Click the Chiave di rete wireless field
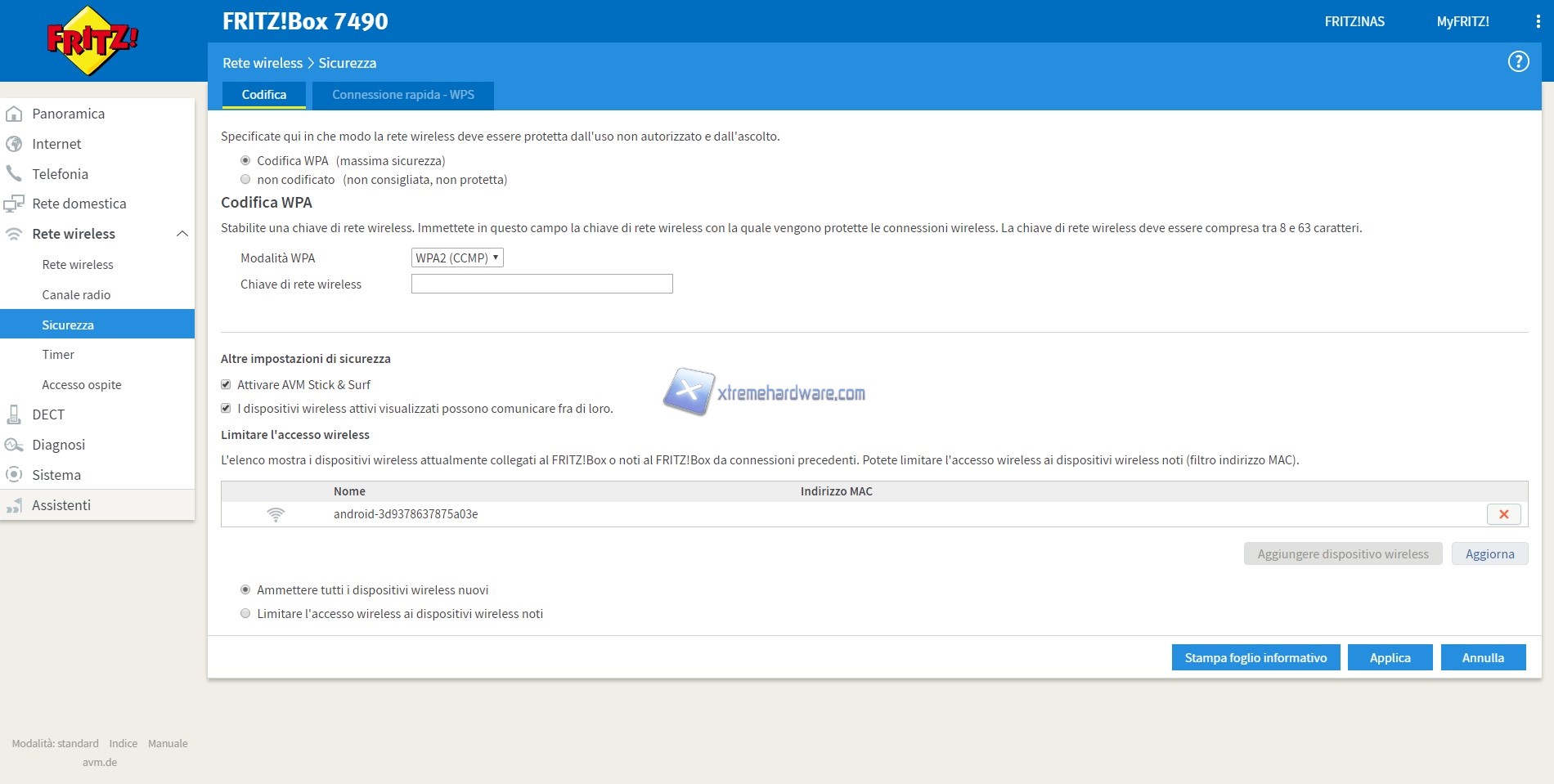The width and height of the screenshot is (1554, 784). coord(541,284)
